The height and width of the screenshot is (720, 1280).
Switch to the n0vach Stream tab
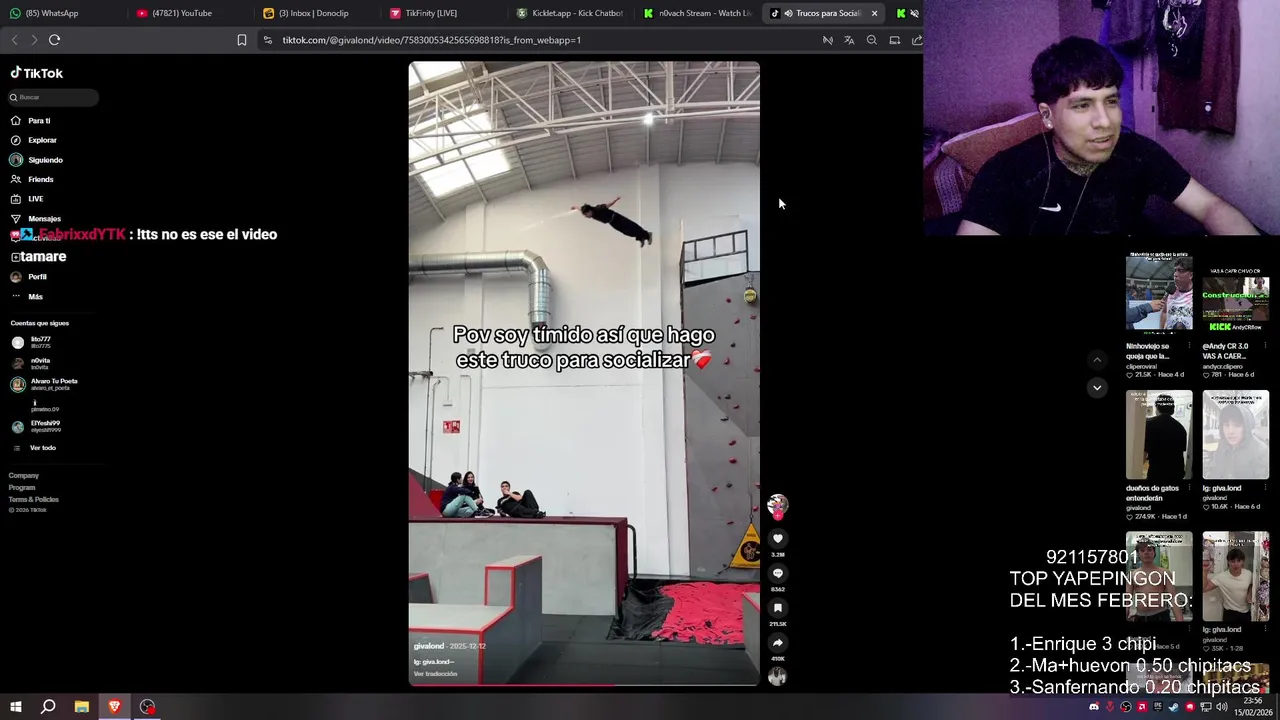pyautogui.click(x=698, y=13)
